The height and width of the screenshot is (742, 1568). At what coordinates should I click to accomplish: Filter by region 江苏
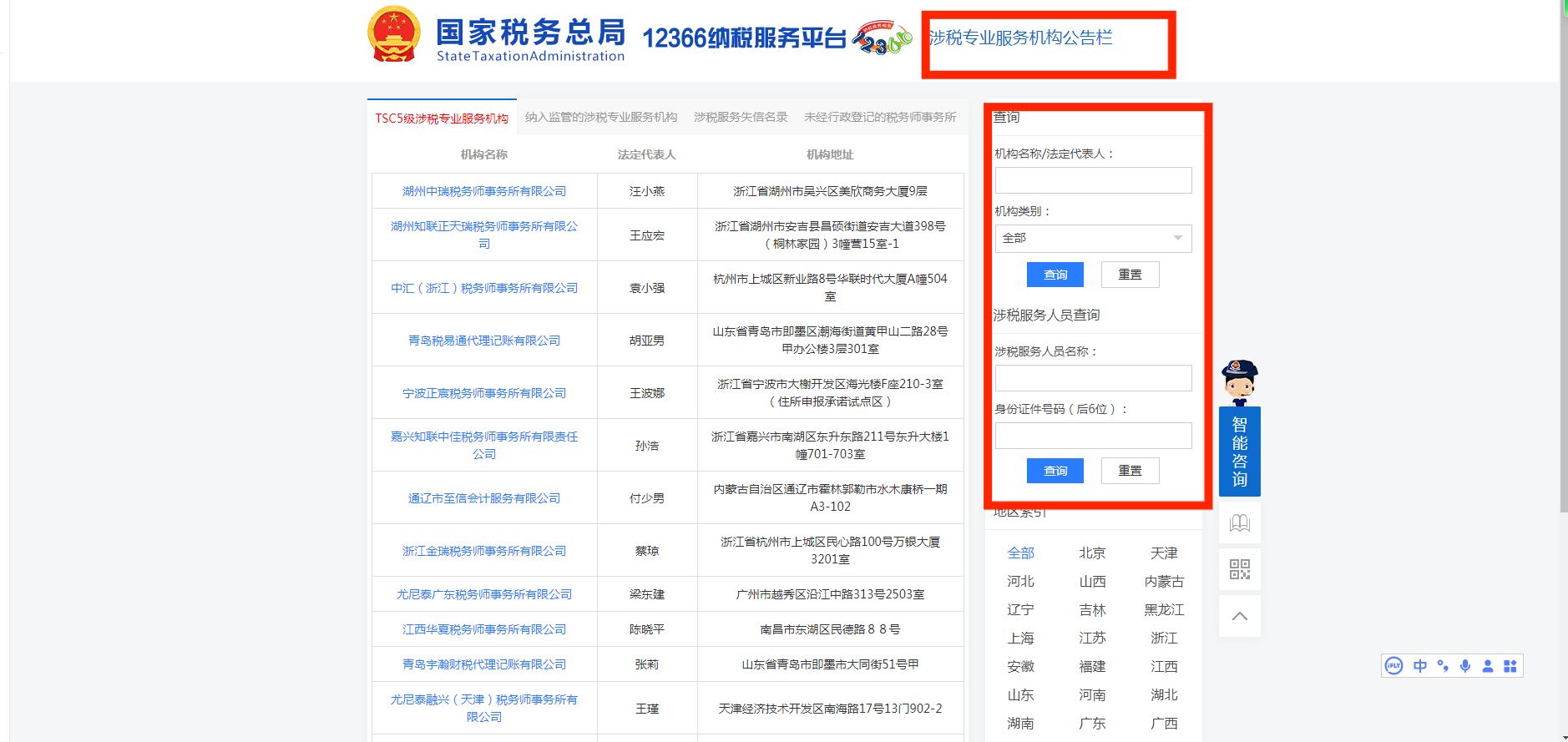(x=1092, y=639)
